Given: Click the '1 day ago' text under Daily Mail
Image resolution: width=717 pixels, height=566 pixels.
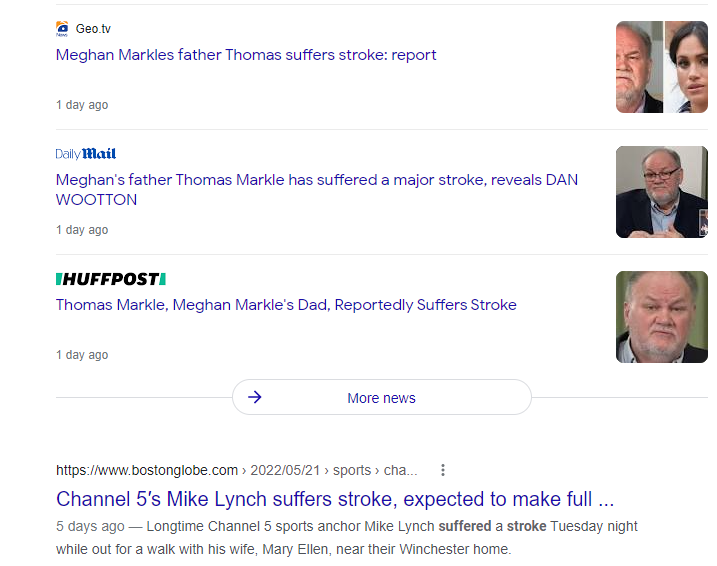Looking at the screenshot, I should click(x=82, y=230).
